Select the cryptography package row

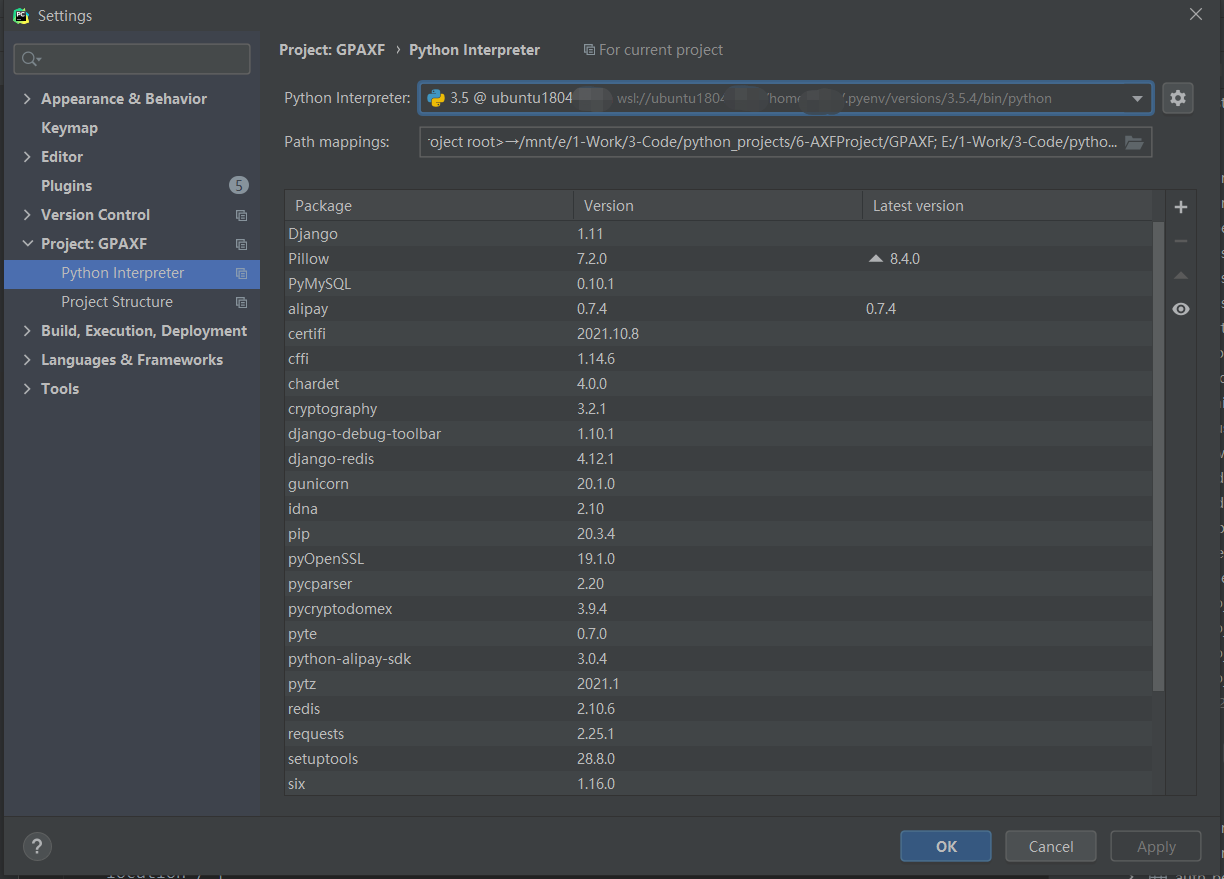pos(718,409)
